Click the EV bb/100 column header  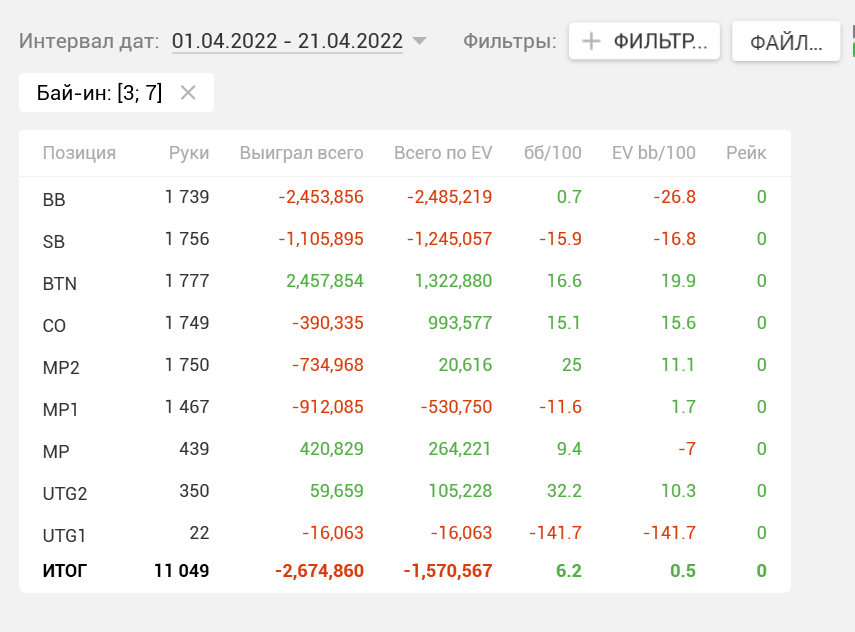[654, 153]
